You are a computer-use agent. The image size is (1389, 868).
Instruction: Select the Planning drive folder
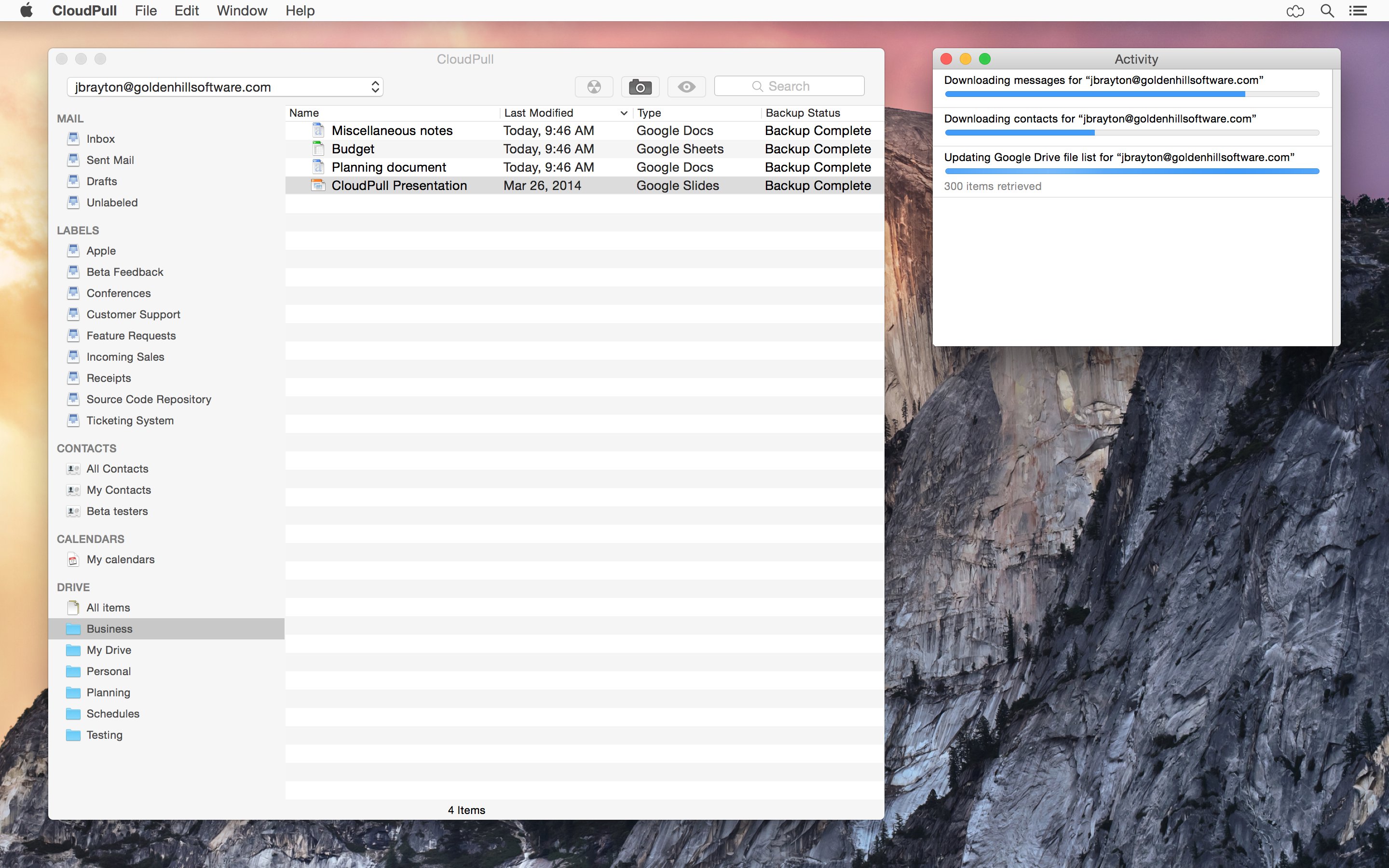tap(108, 692)
